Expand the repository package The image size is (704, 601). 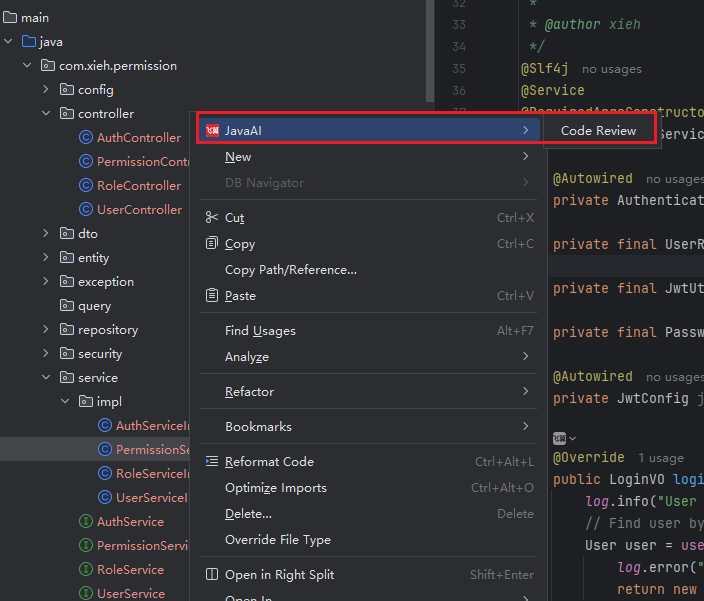(46, 330)
